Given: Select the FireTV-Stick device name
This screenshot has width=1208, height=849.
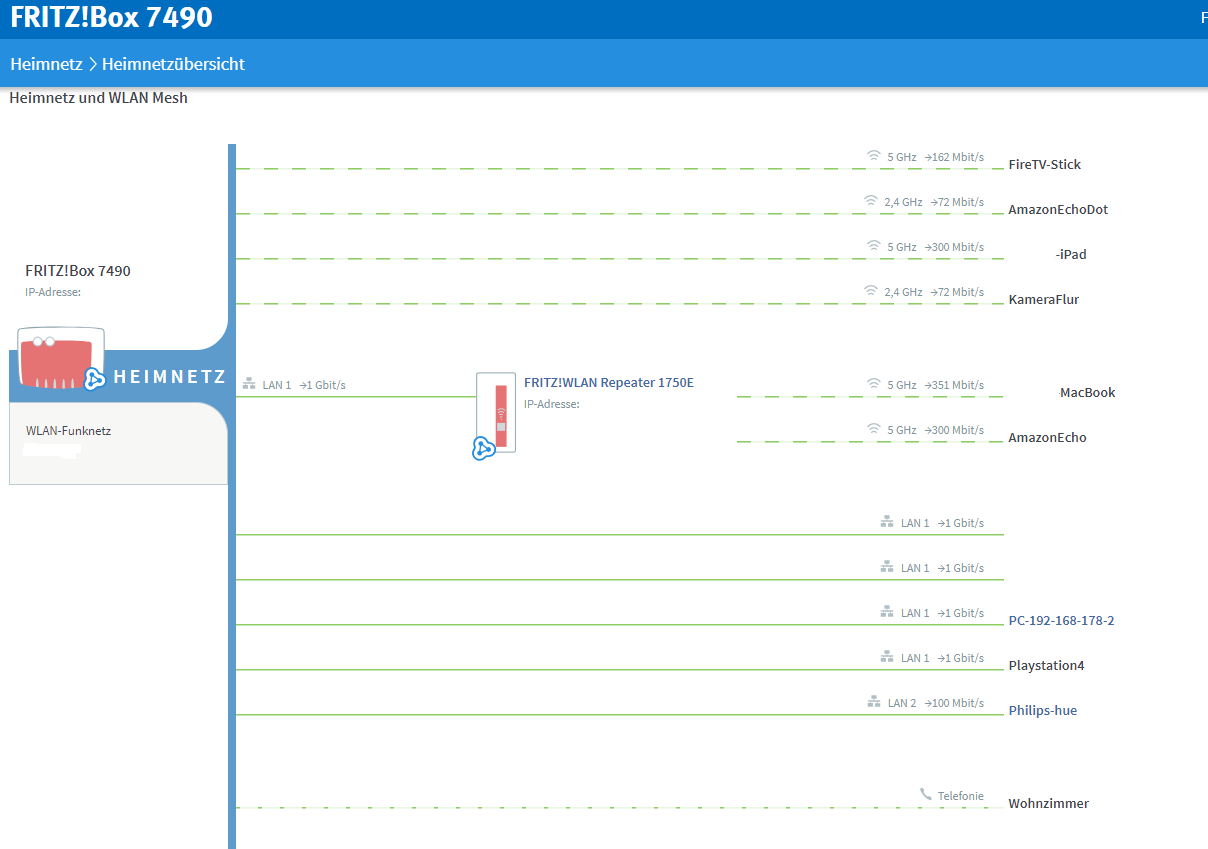Looking at the screenshot, I should [x=1044, y=165].
